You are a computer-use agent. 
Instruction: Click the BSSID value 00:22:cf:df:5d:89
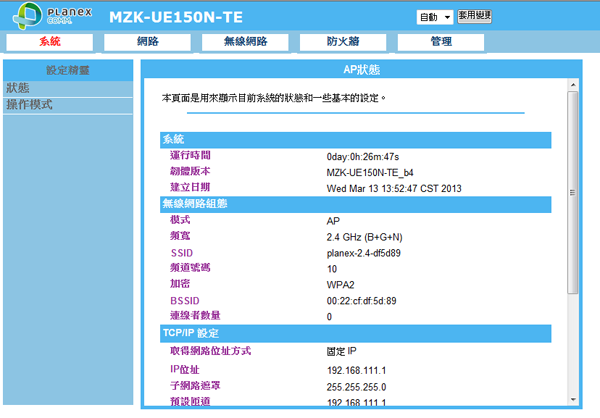[x=361, y=301]
